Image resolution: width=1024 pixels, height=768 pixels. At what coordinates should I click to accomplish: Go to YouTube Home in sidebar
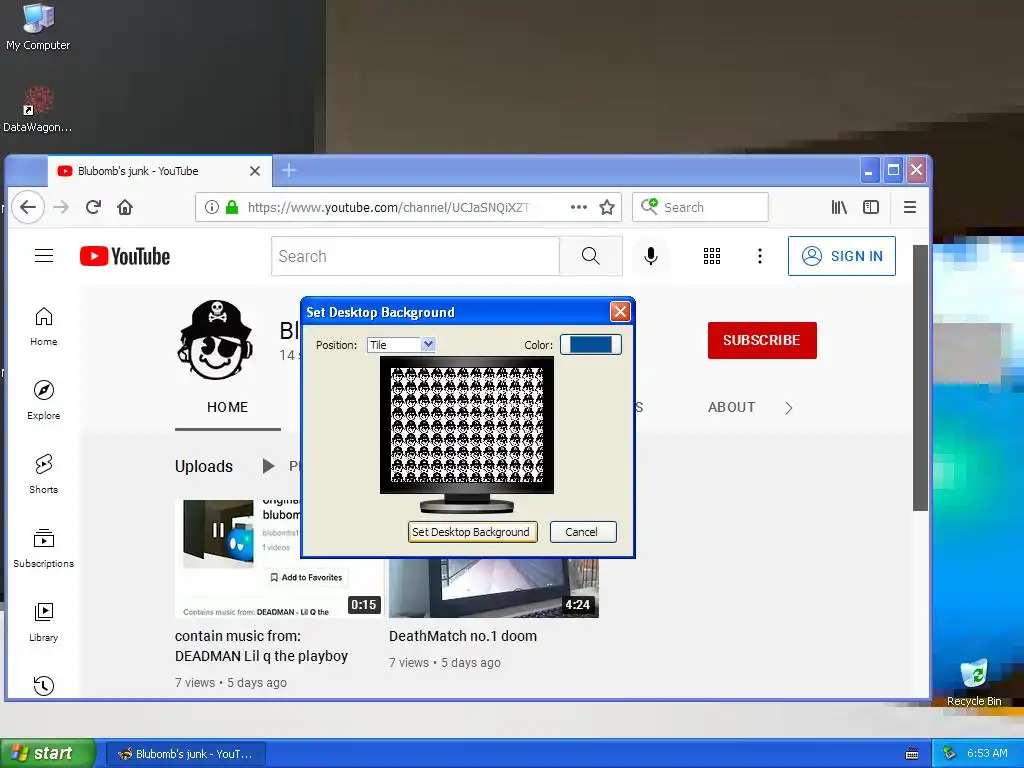[44, 326]
